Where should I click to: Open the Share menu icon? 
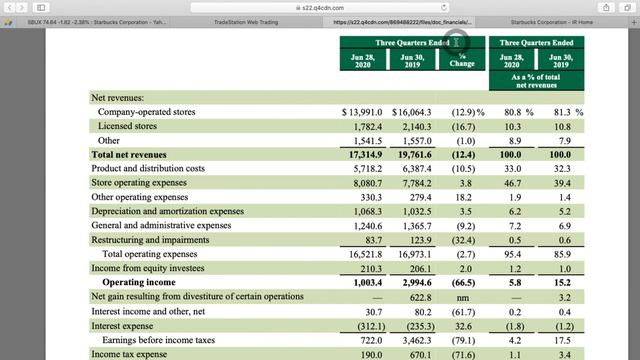pos(606,7)
